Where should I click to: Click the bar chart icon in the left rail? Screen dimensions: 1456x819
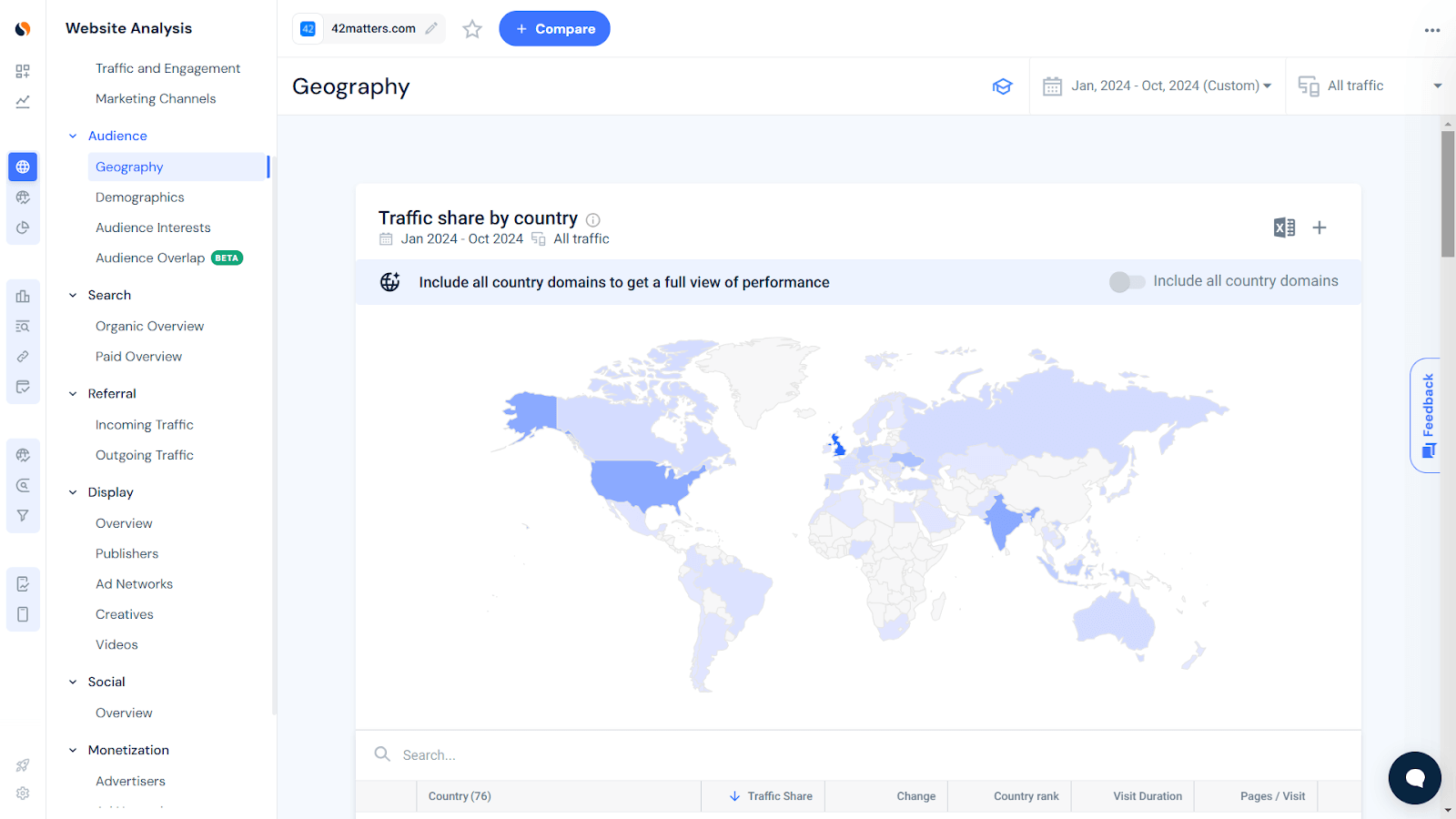coord(23,296)
